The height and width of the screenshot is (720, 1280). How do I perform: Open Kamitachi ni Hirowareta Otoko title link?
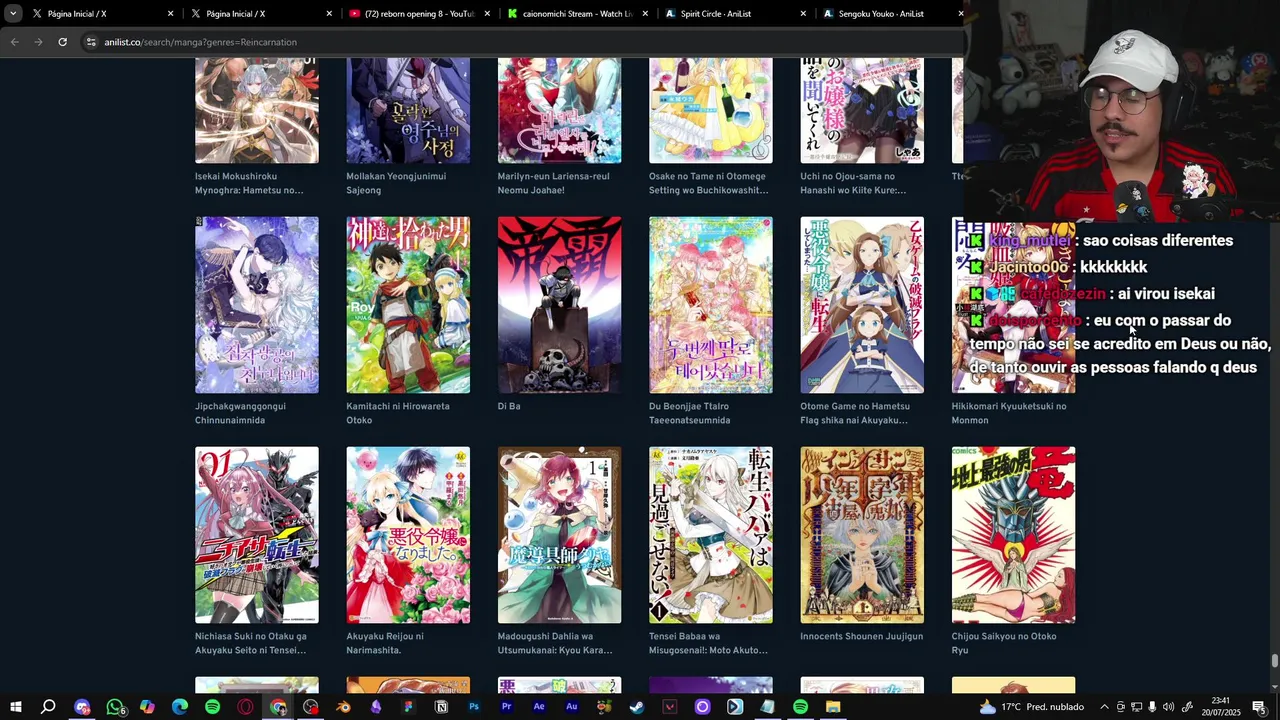(398, 413)
